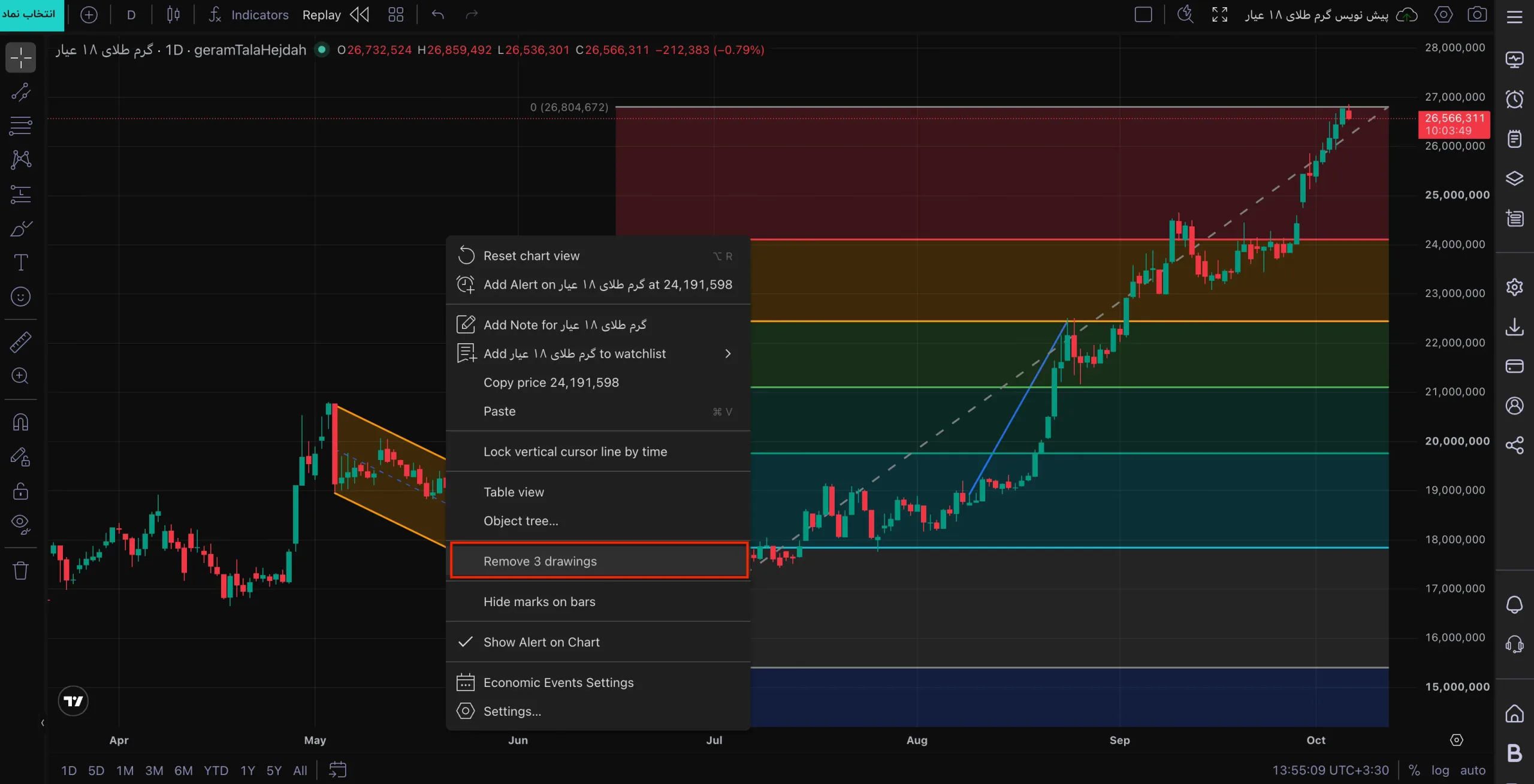Open Object tree... from context menu
The image size is (1534, 784).
pos(598,520)
